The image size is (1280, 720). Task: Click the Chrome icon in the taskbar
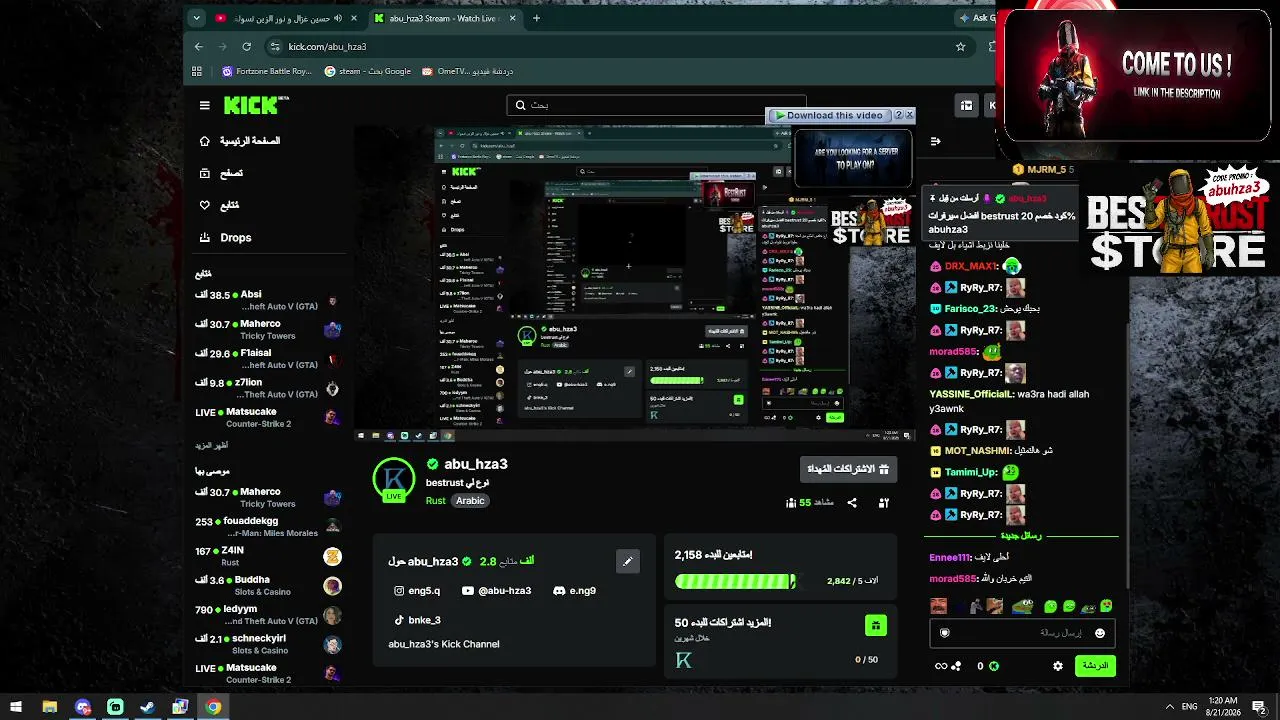tap(213, 707)
